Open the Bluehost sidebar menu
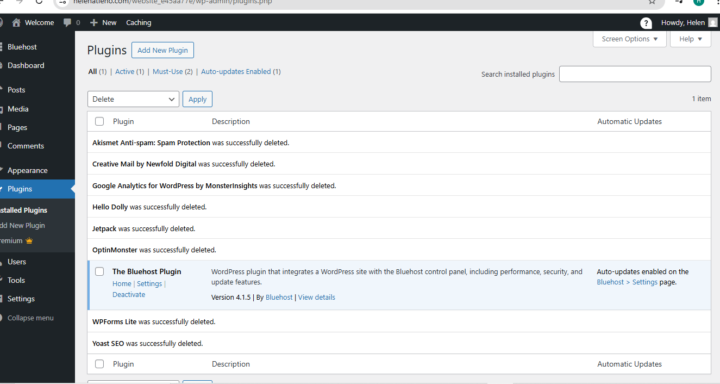The image size is (720, 384). (22, 47)
